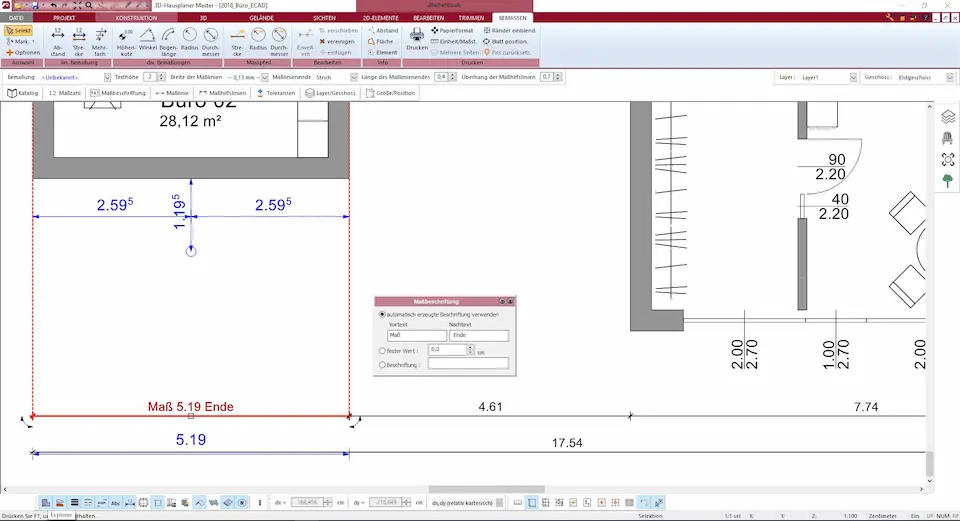Open the layers stack icon on right sidebar
This screenshot has width=960, height=521.
click(x=948, y=116)
